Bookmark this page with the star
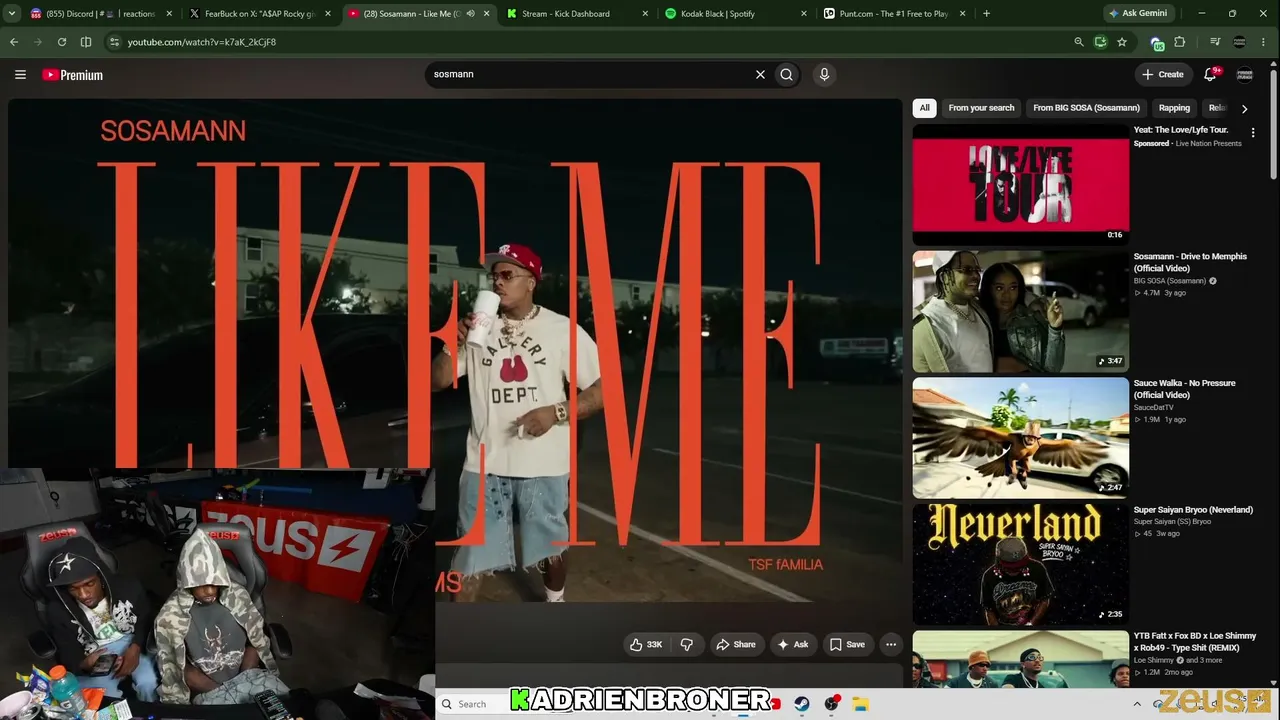 tap(1122, 42)
